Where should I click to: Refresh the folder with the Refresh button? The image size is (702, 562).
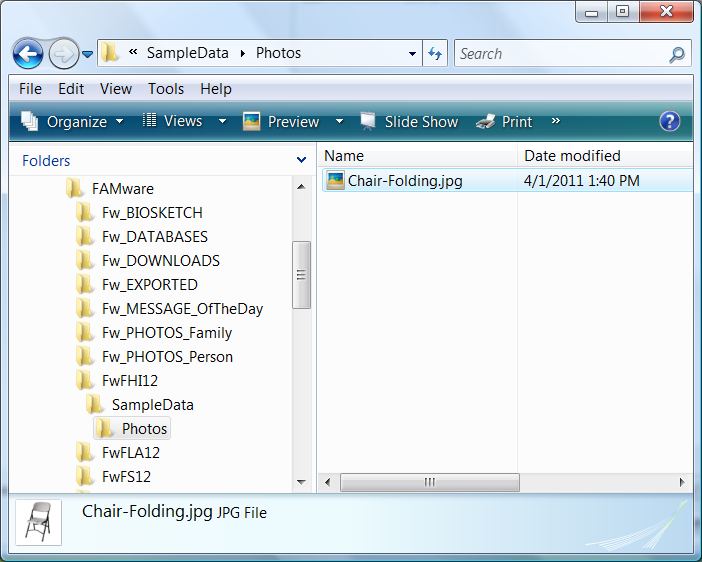click(x=435, y=54)
